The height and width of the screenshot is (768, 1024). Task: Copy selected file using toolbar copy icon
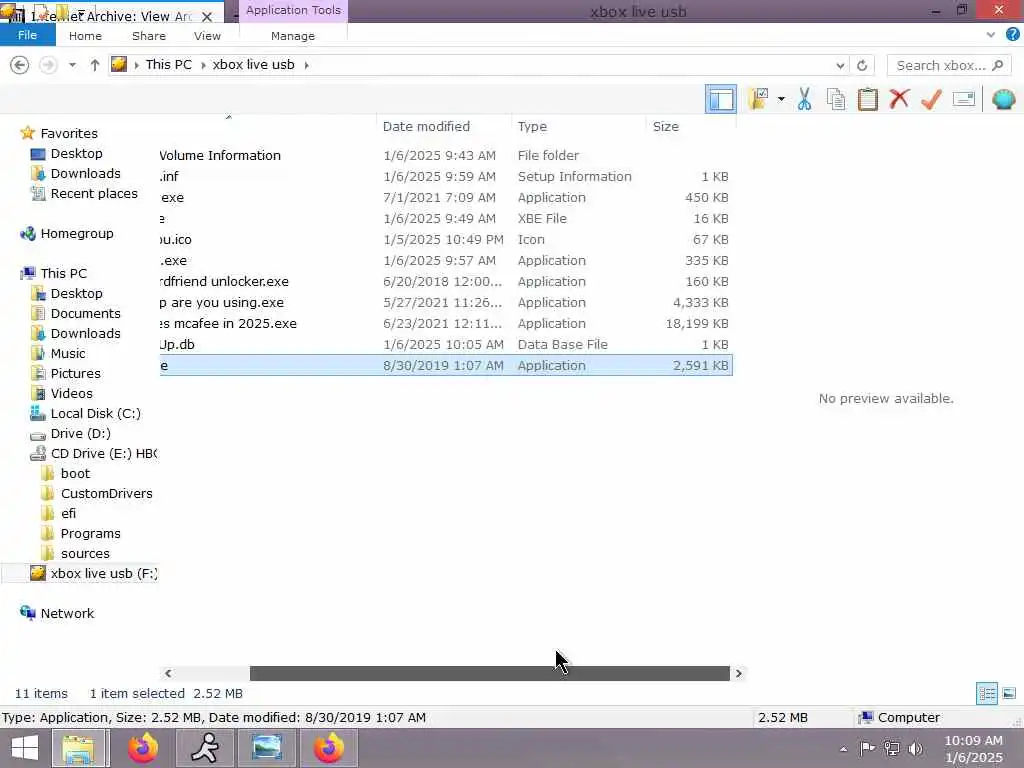(836, 99)
